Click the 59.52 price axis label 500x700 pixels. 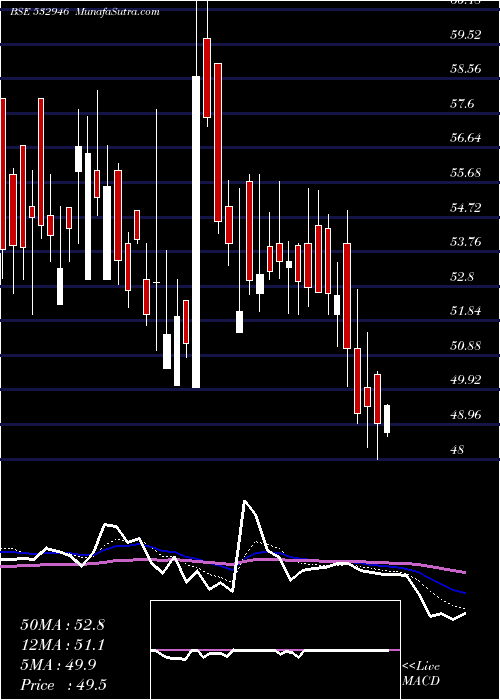tap(466, 34)
